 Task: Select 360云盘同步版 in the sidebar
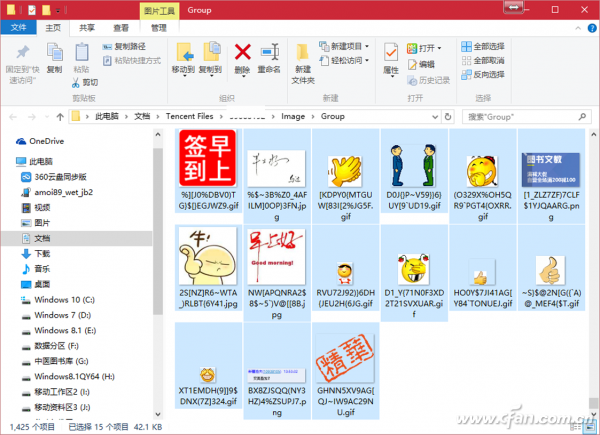(x=54, y=177)
